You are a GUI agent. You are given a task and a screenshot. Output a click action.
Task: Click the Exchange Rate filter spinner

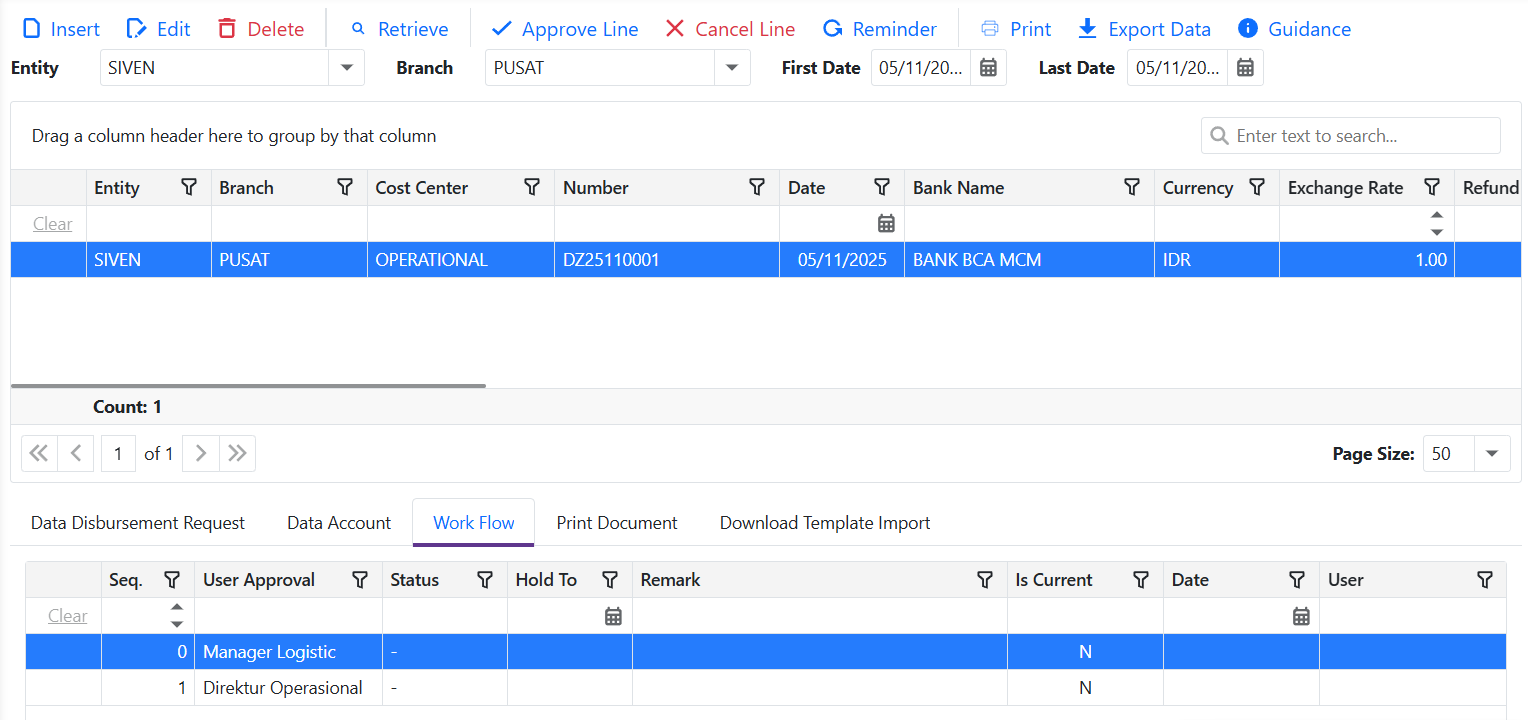1437,224
